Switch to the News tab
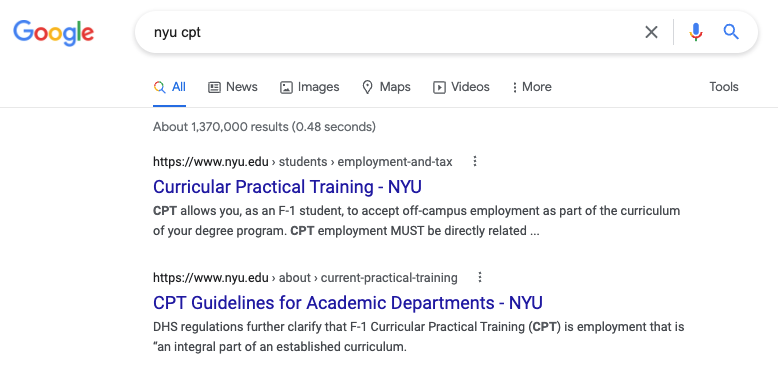 click(x=233, y=87)
